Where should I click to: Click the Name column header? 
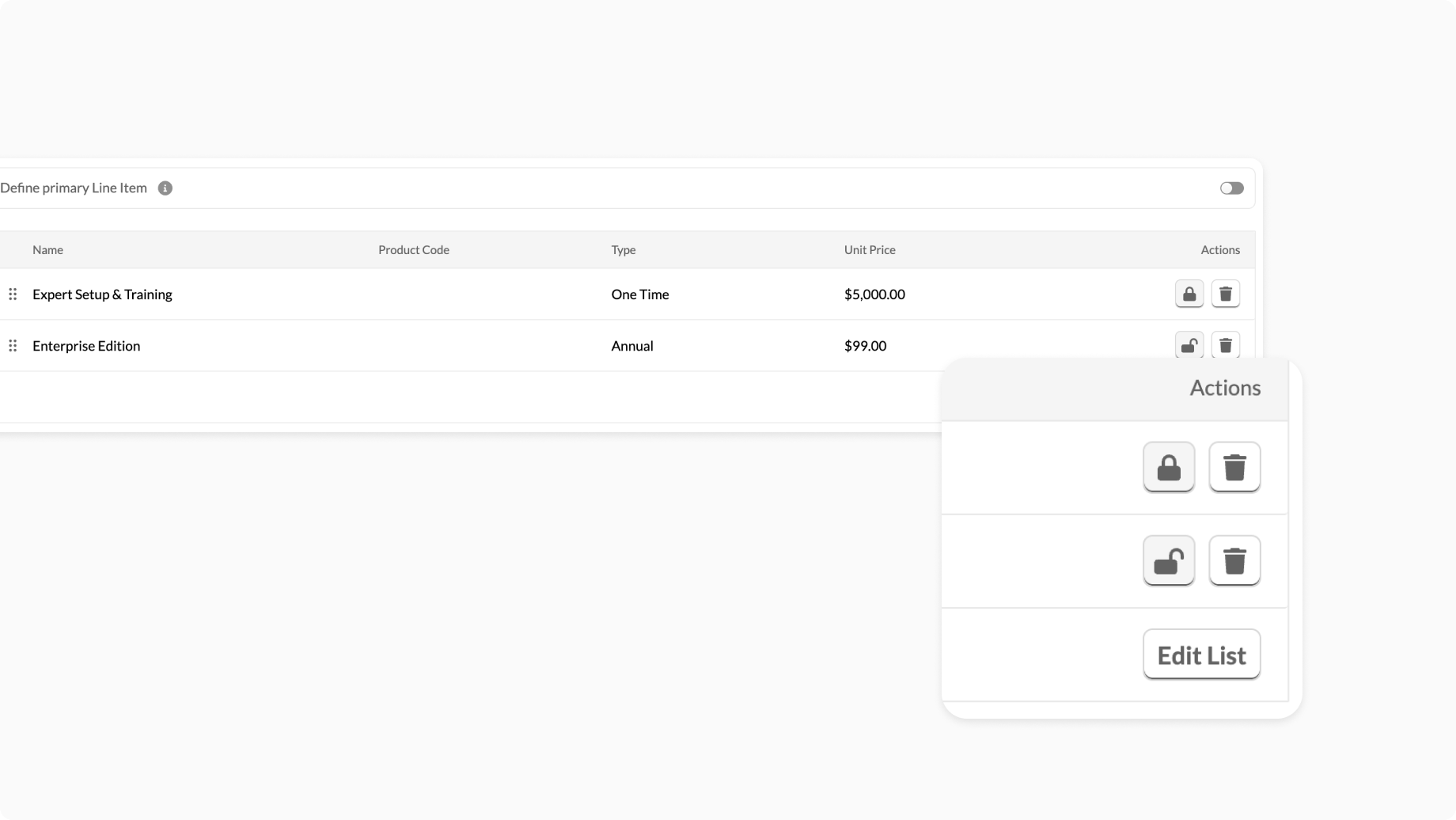click(47, 250)
